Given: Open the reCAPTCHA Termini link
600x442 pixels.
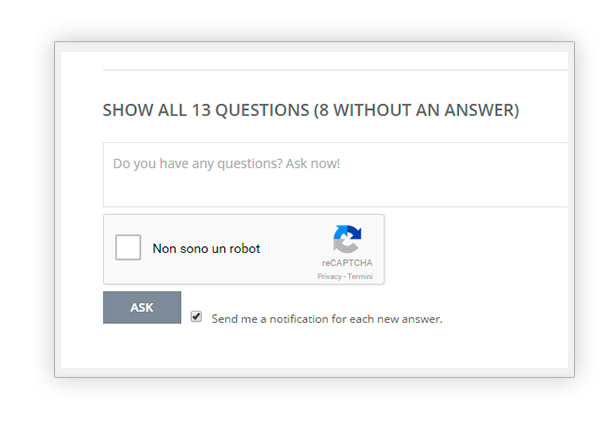Looking at the screenshot, I should [360, 276].
